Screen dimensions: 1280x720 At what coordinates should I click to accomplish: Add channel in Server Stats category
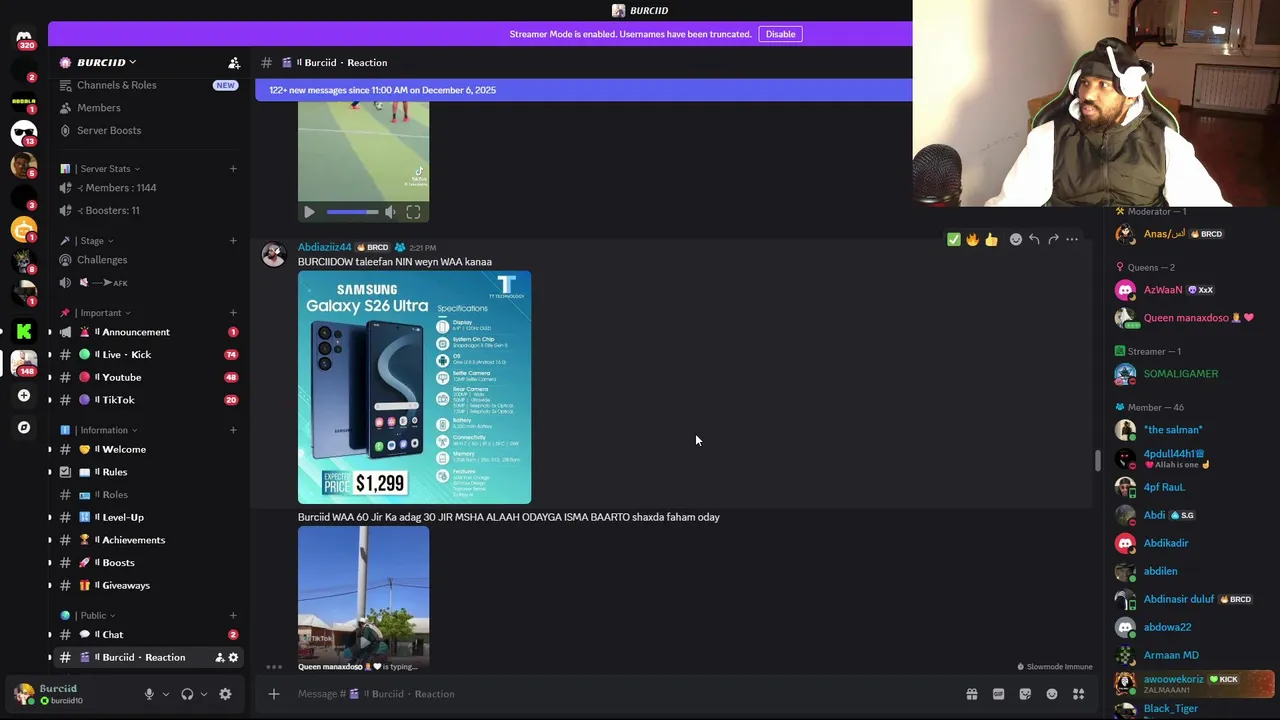tap(233, 169)
